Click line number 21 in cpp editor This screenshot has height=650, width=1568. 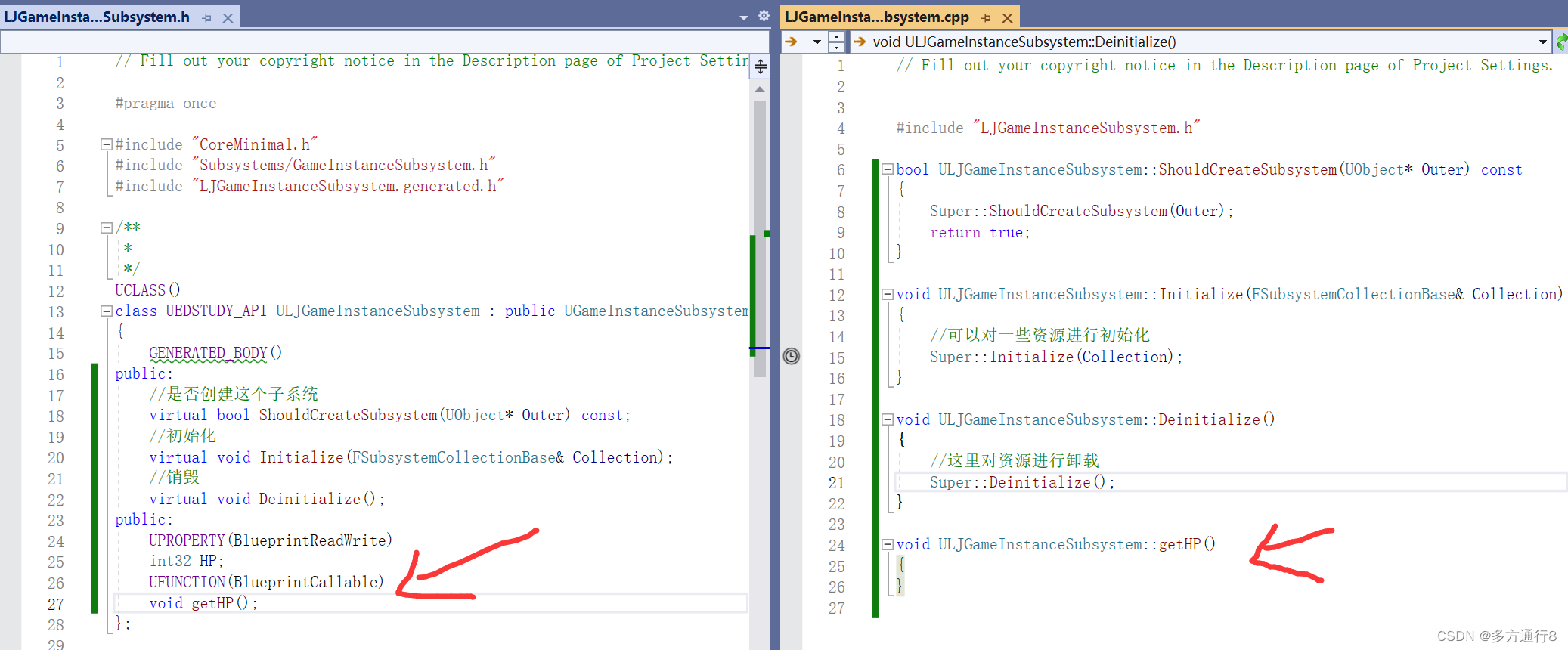coord(836,482)
